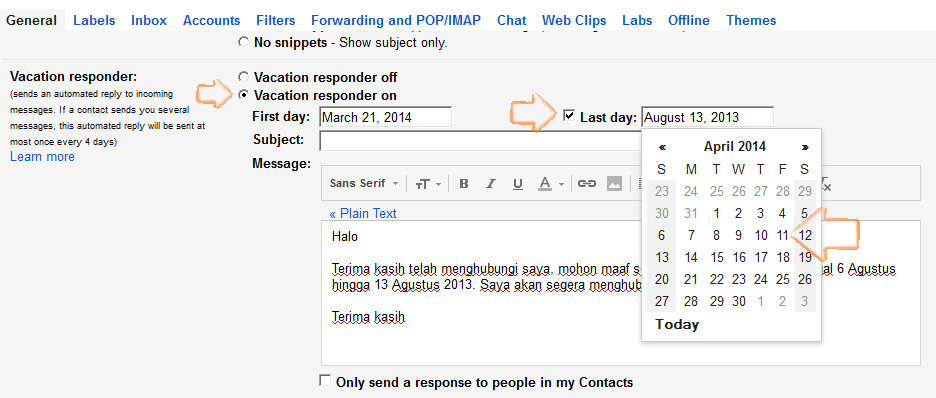Open Forwarding and POP/IMAP tab

coord(396,20)
